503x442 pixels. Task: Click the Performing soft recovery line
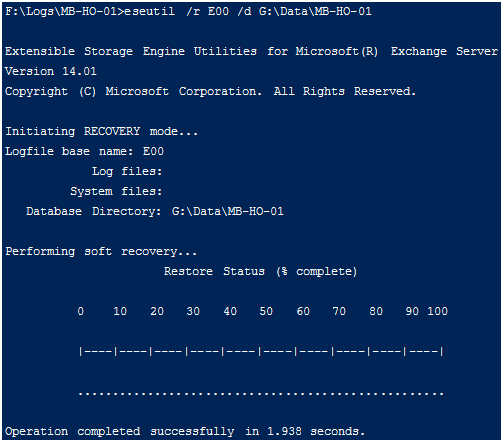click(101, 251)
